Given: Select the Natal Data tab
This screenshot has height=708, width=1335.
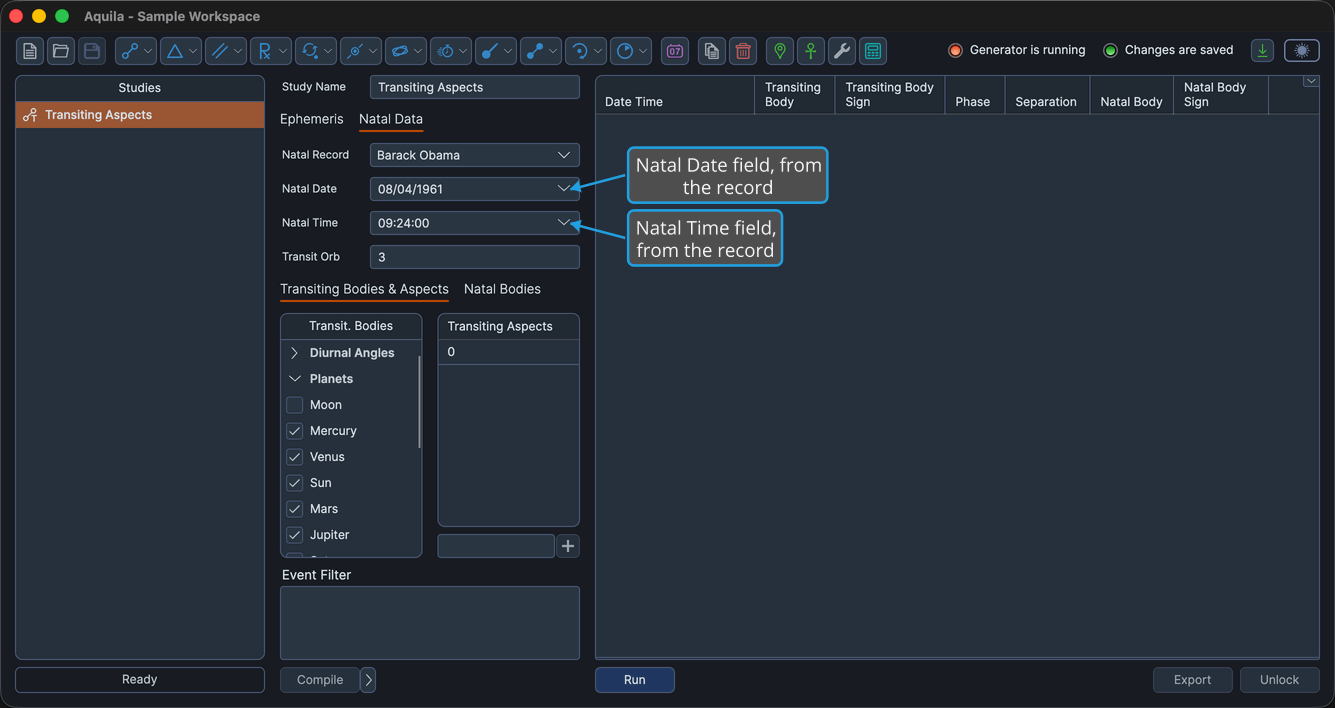Looking at the screenshot, I should tap(391, 119).
